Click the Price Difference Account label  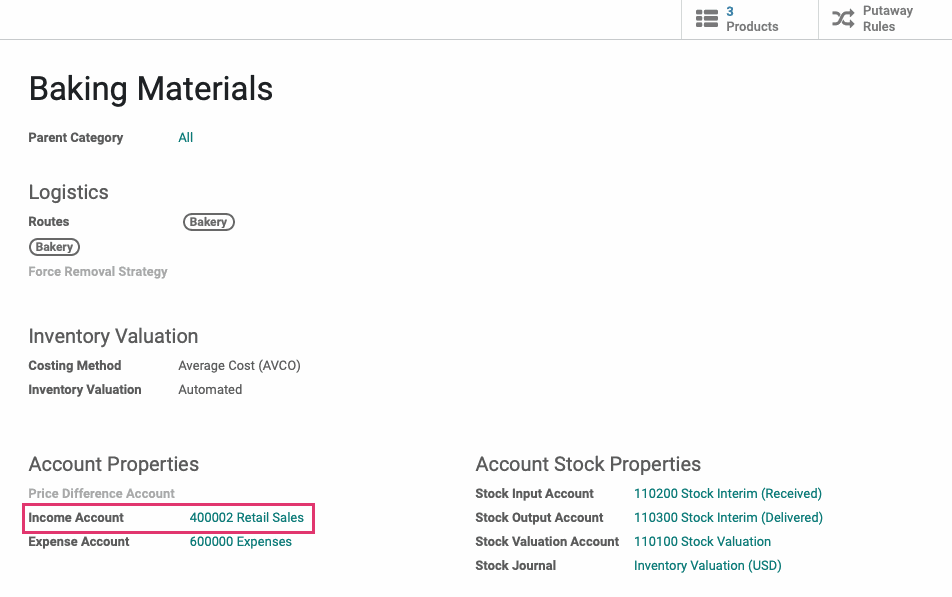tap(101, 494)
